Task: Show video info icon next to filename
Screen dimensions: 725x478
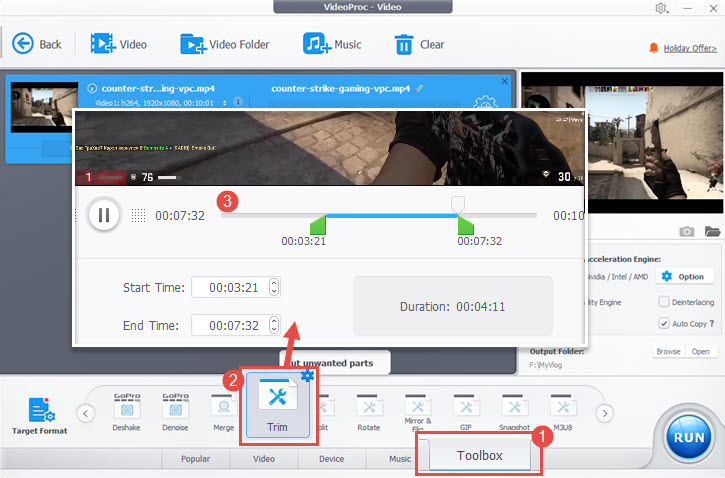Action: (92, 88)
